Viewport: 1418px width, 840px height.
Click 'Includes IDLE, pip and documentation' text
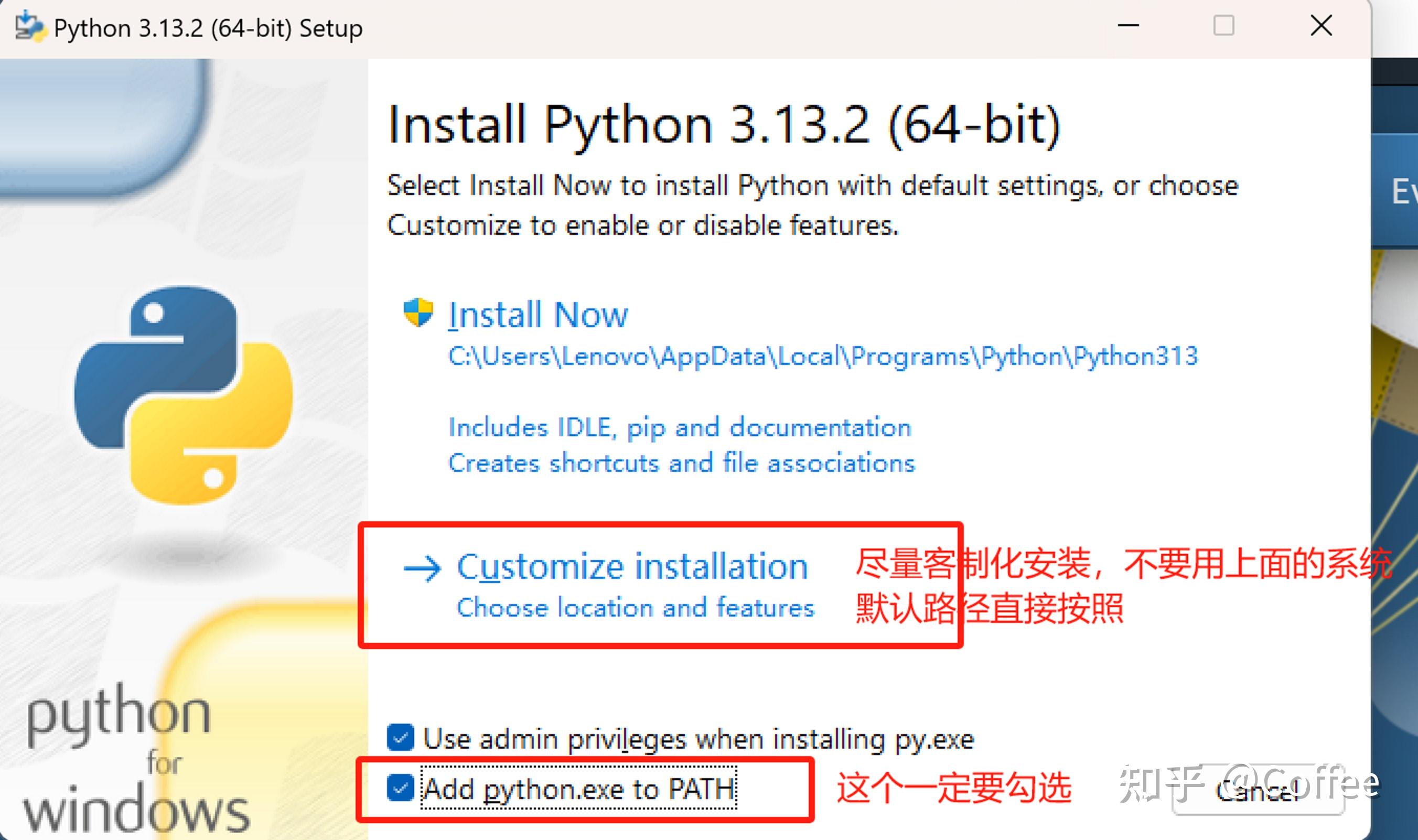pos(680,427)
